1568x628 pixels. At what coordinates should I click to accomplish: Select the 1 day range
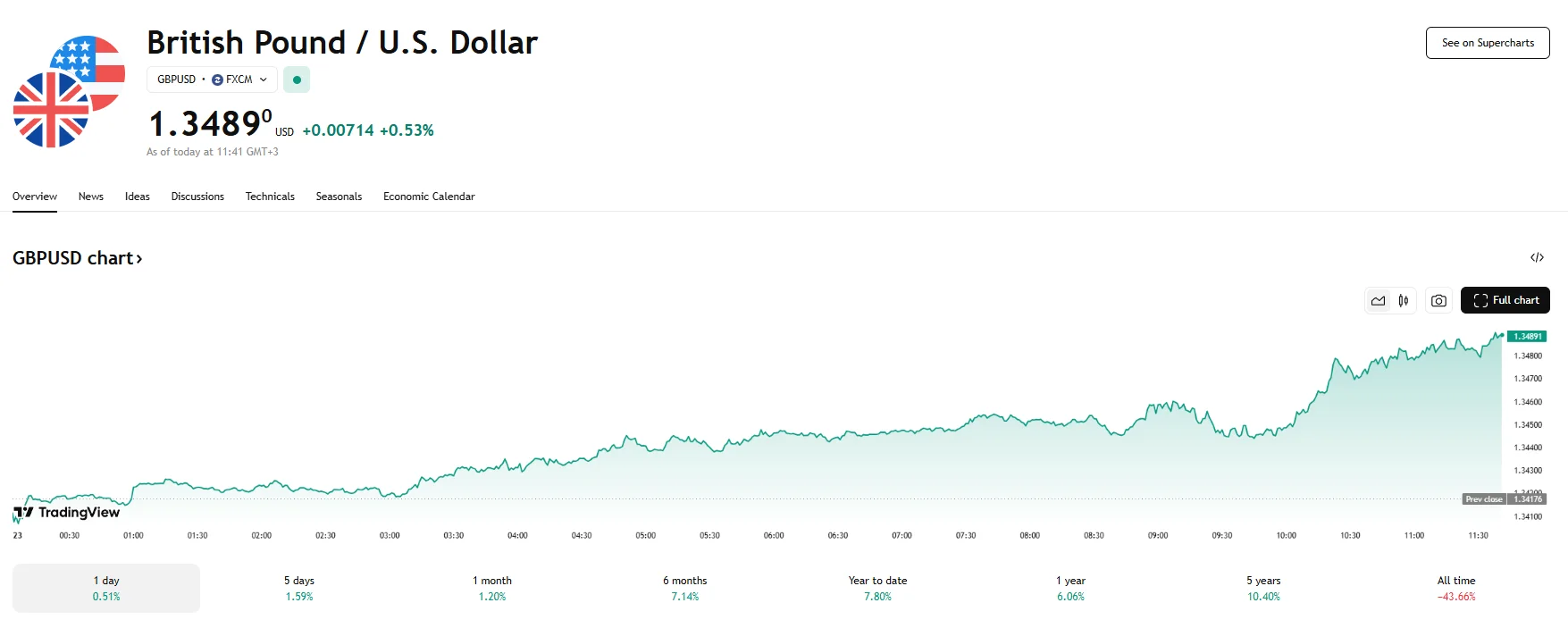(106, 588)
